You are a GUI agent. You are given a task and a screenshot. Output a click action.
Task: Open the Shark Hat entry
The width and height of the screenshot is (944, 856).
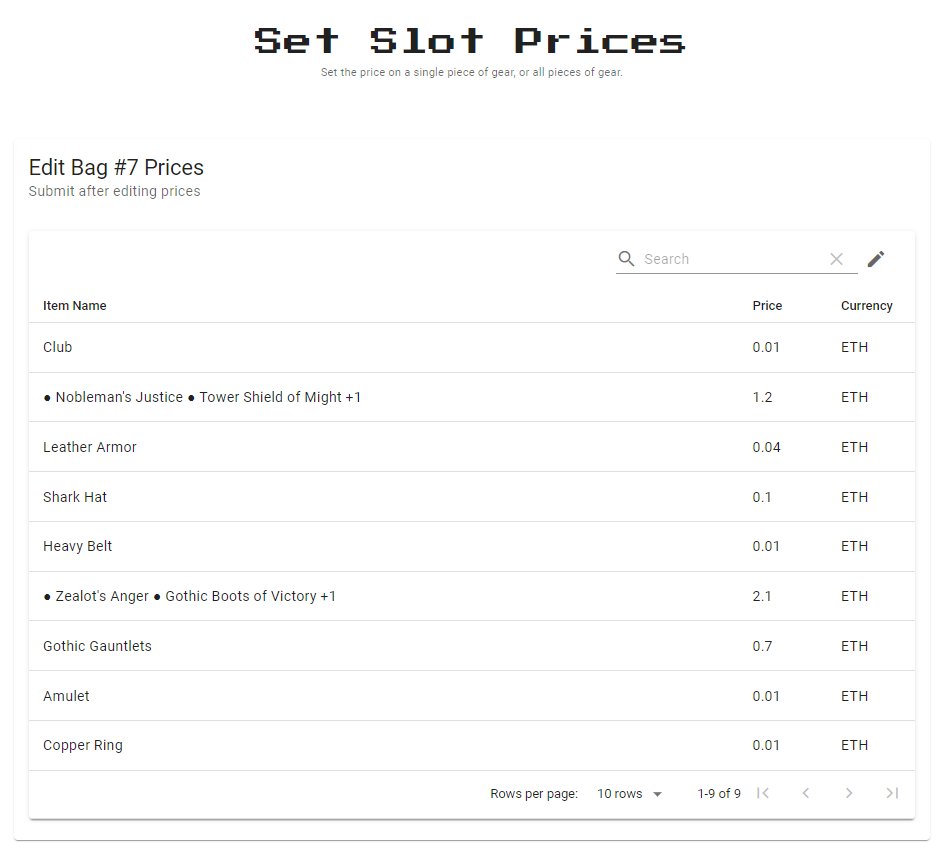tap(75, 496)
